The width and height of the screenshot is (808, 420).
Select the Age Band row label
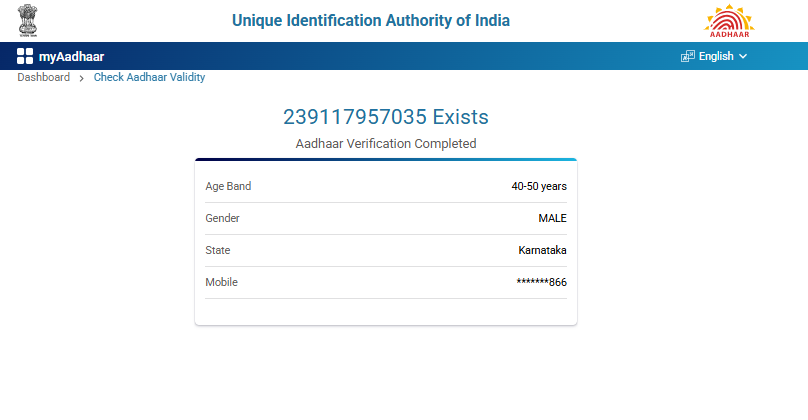[228, 186]
